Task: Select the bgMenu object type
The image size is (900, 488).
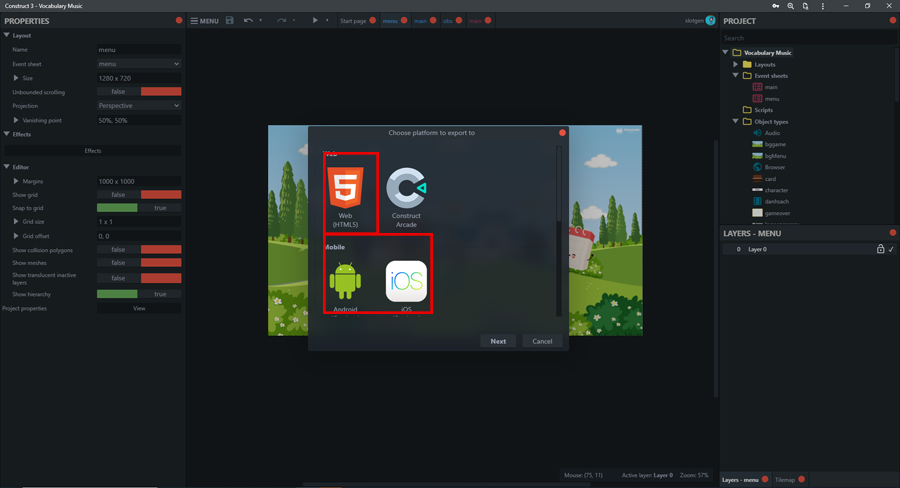Action: tap(775, 156)
